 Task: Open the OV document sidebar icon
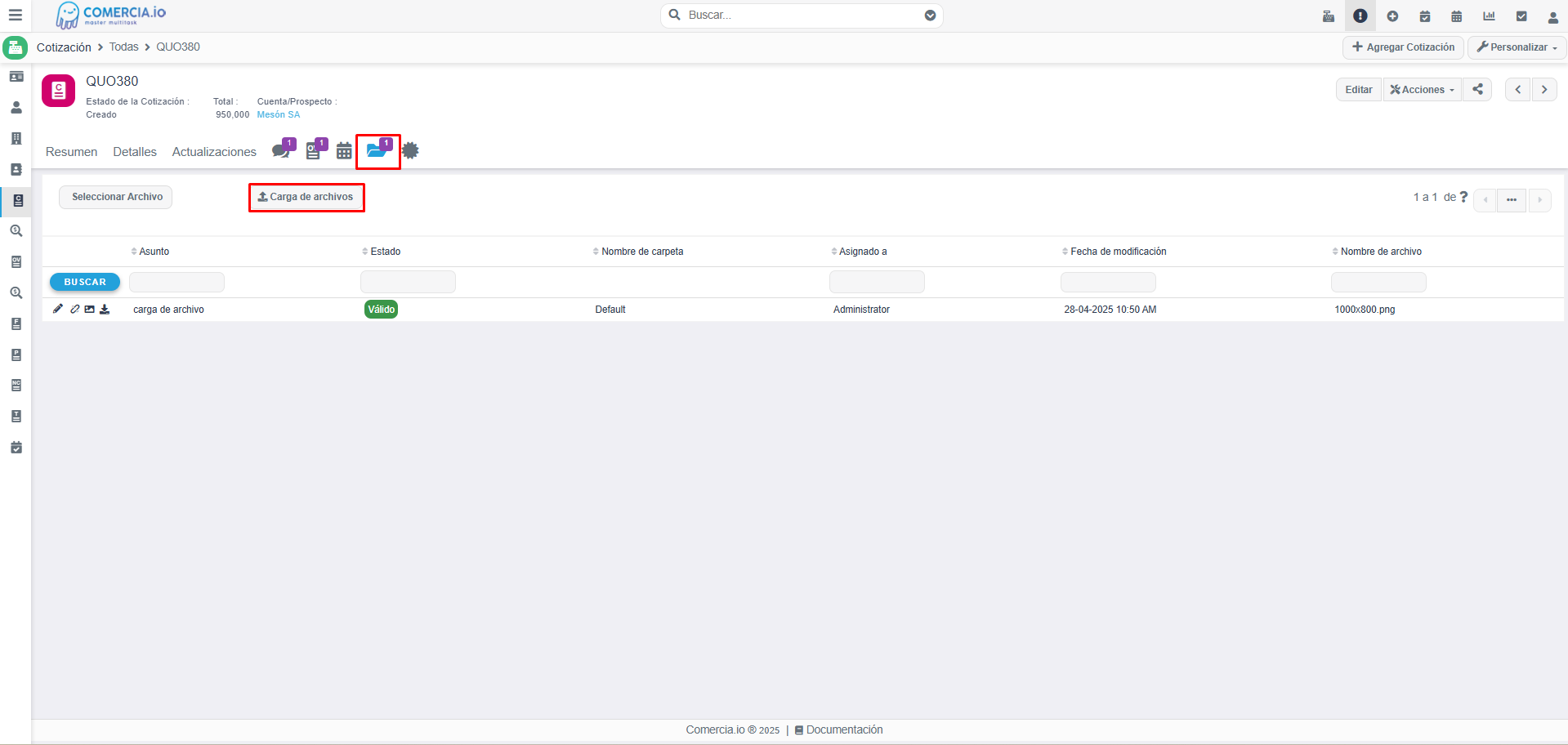coord(16,262)
